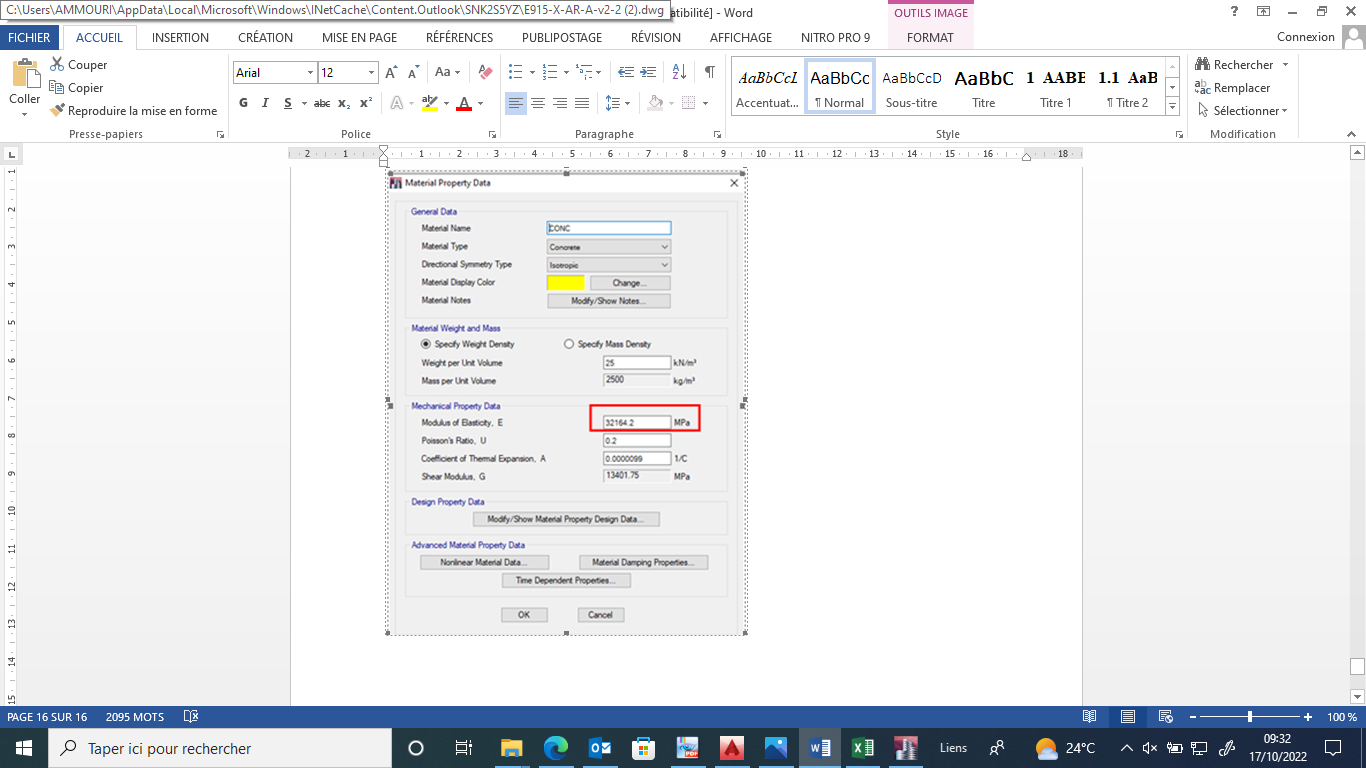1366x768 pixels.
Task: Align the paragraph left
Action: click(x=515, y=103)
